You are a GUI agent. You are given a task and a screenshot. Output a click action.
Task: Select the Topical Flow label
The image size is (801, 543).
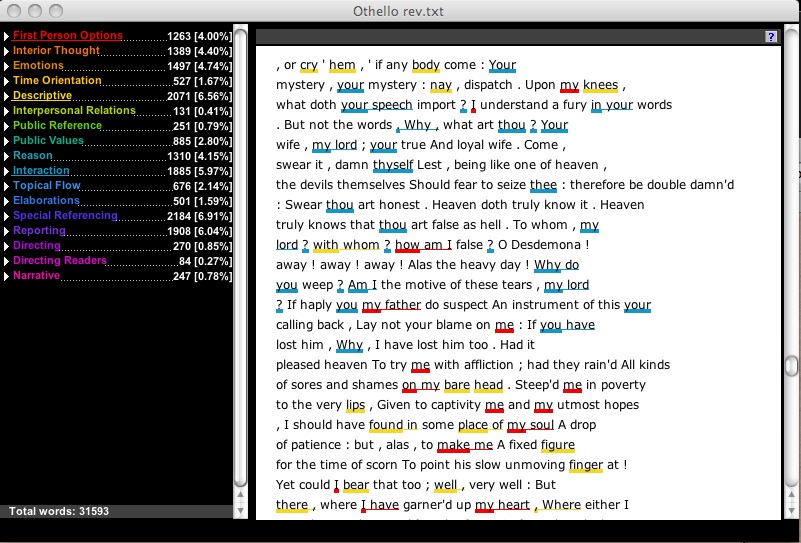coord(46,185)
